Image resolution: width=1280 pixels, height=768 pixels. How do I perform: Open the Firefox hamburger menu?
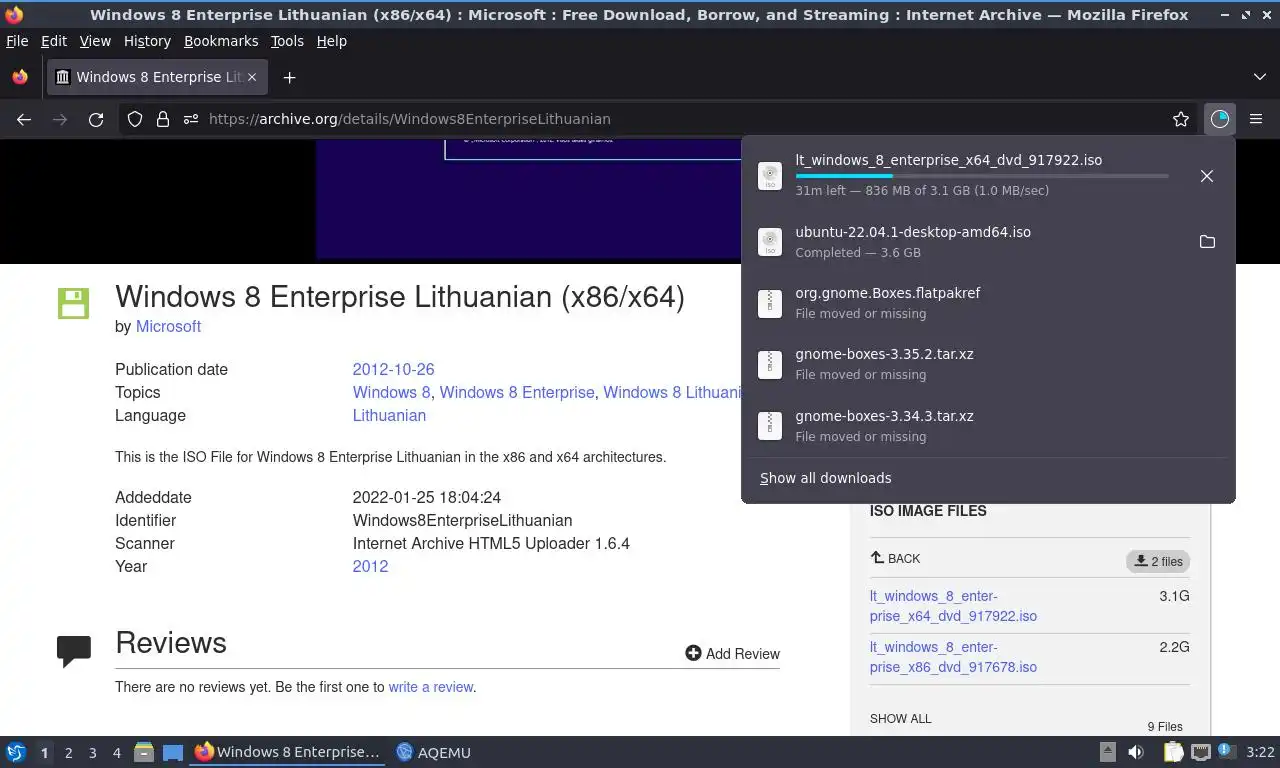pos(1256,119)
